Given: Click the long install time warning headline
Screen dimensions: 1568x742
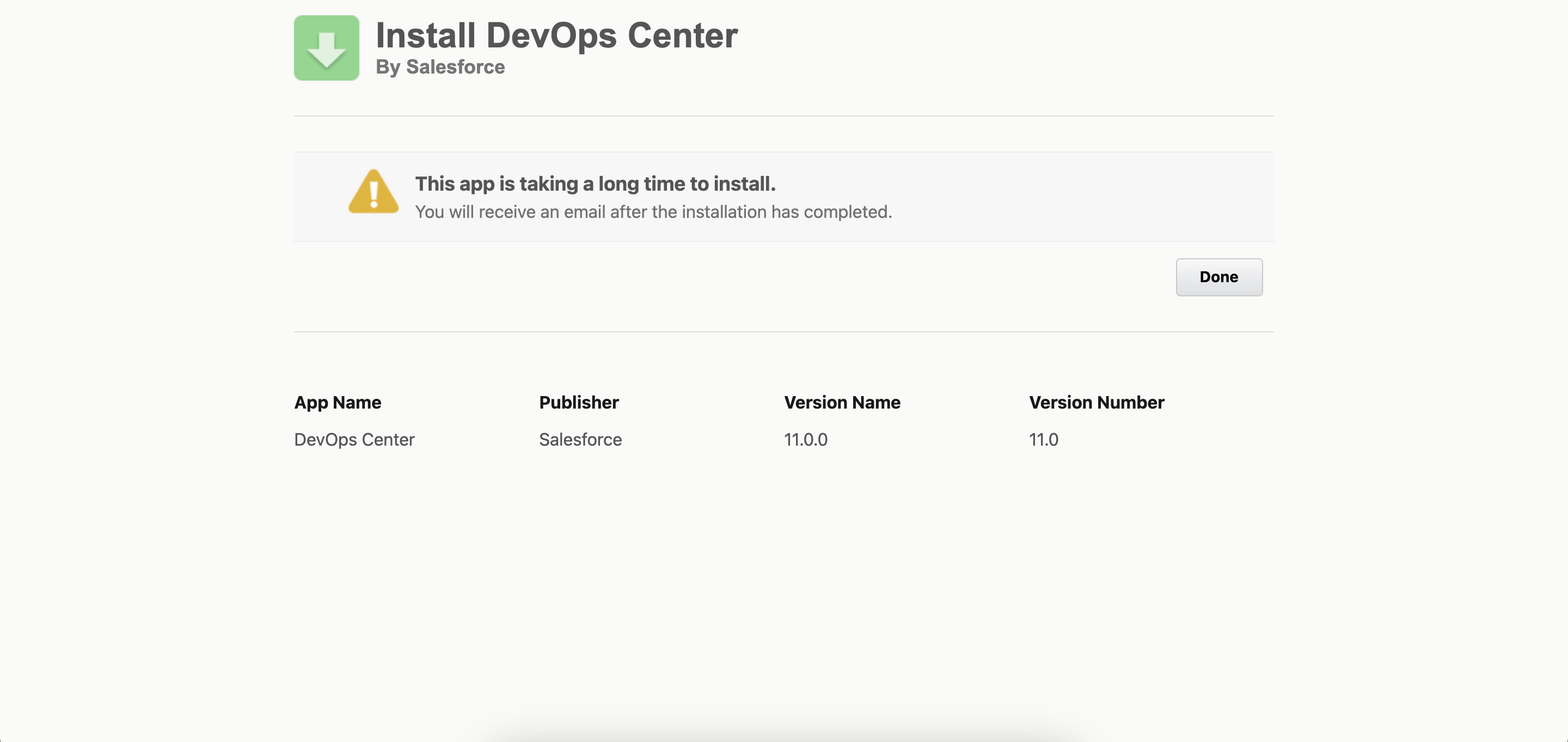Looking at the screenshot, I should point(595,184).
